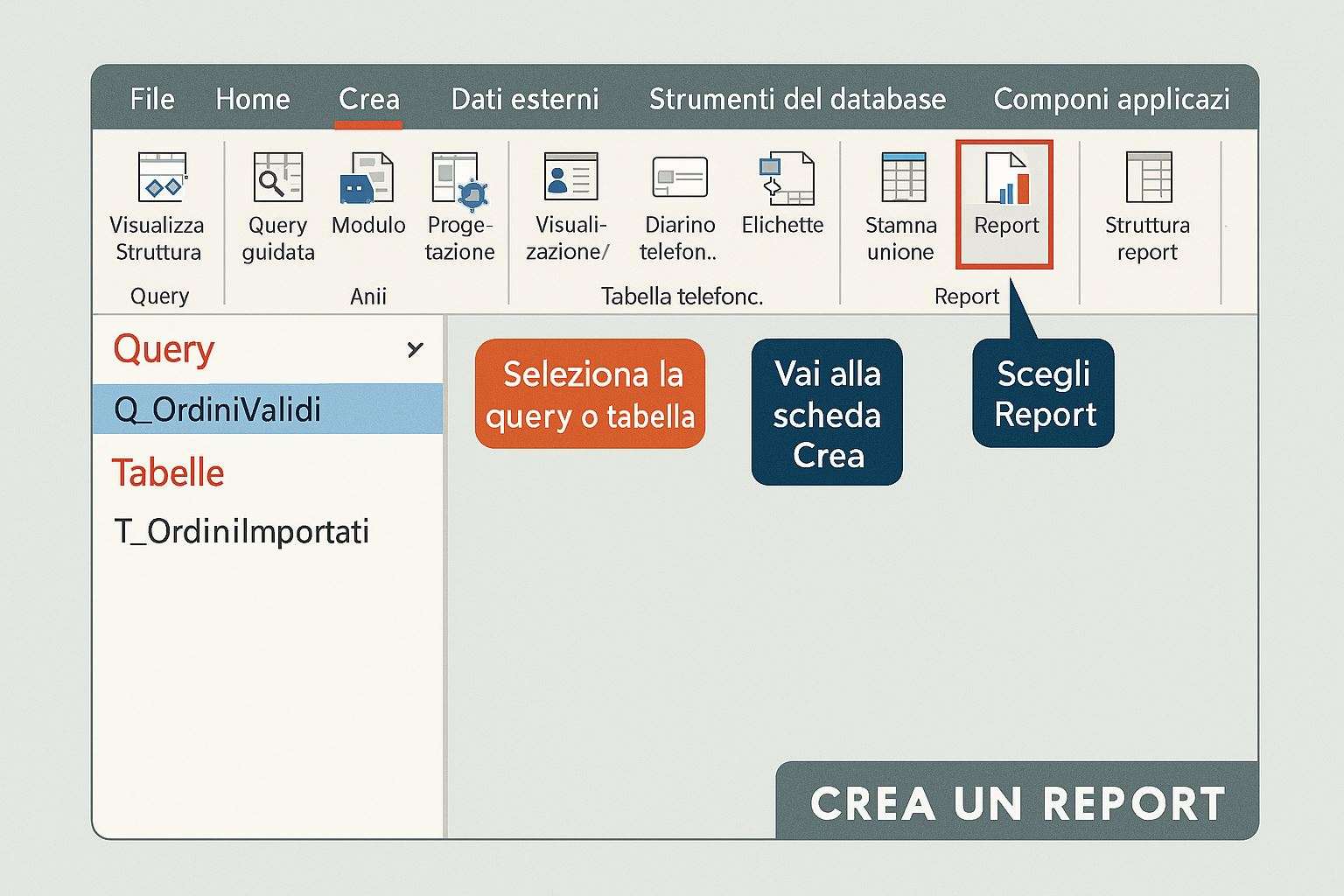Click the highlighted Report icon
Screen dimensions: 1344x896
tap(1005, 179)
